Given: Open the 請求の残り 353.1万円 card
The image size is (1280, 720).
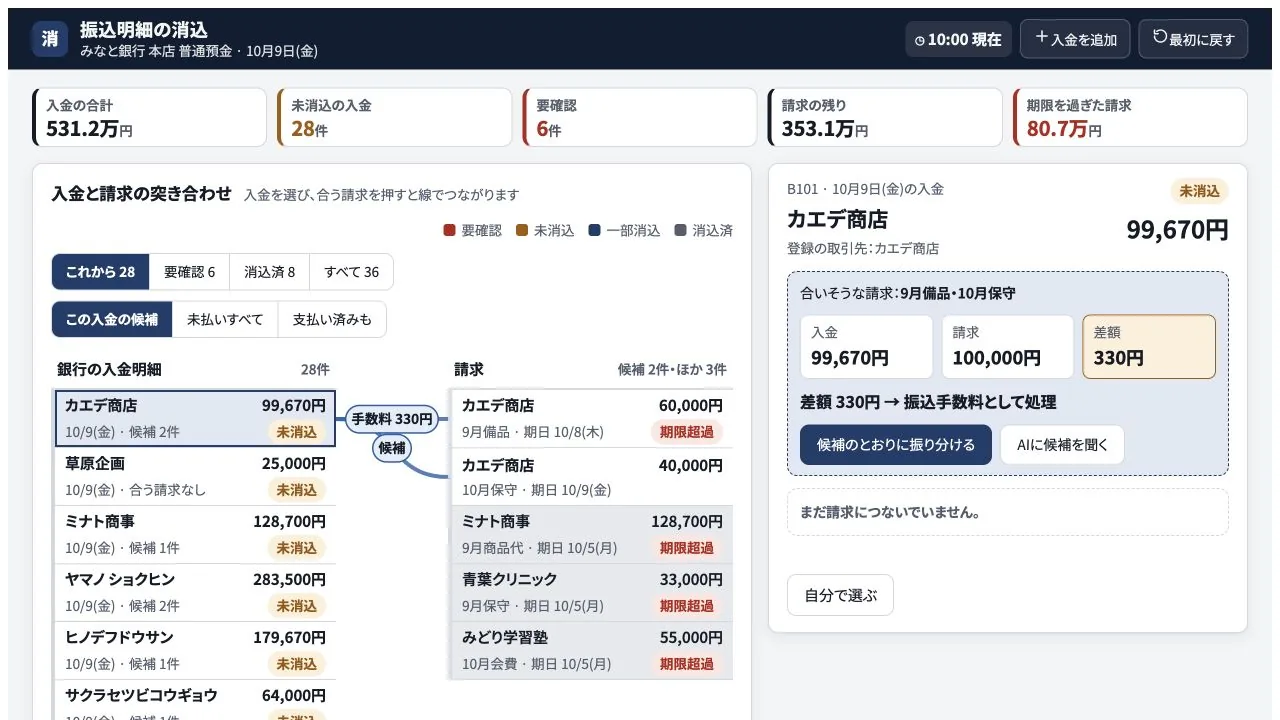Looking at the screenshot, I should click(x=885, y=117).
